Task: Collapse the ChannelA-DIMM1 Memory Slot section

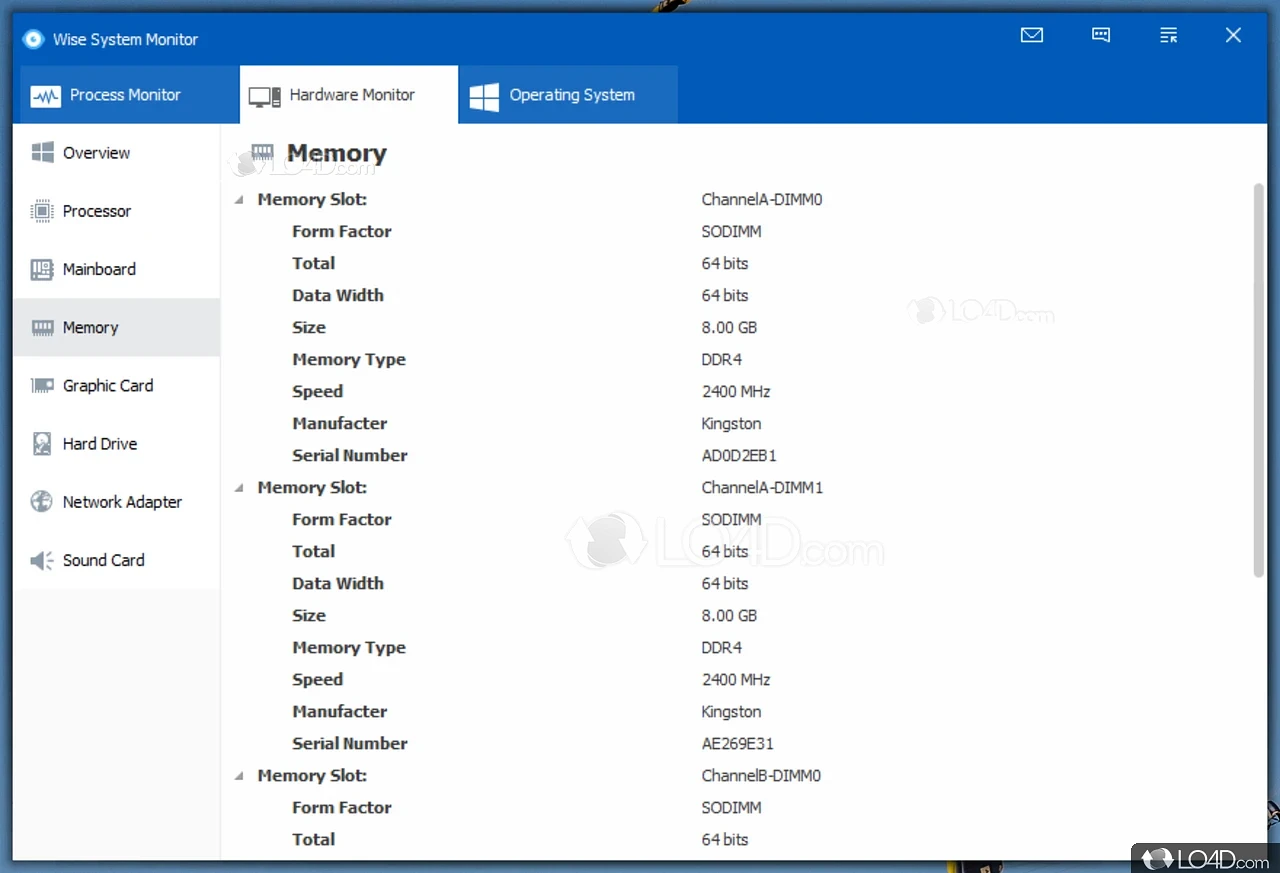Action: [239, 488]
